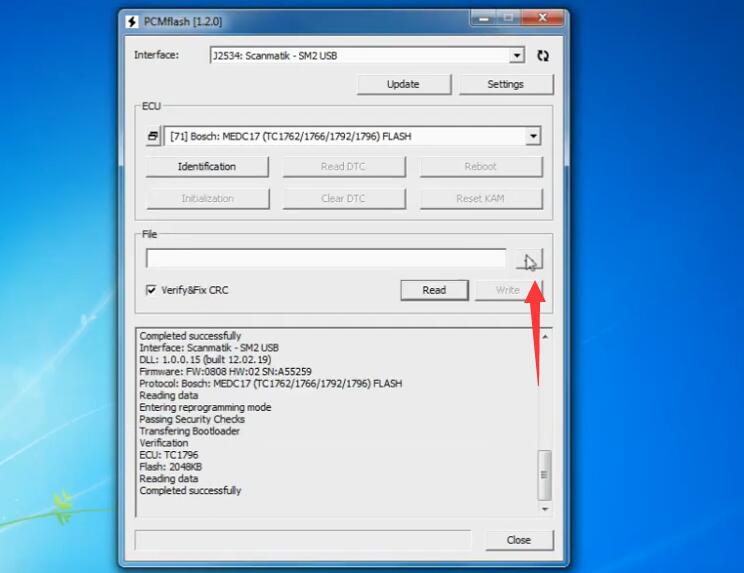This screenshot has height=573, width=744.
Task: Click the Write button
Action: 508,290
